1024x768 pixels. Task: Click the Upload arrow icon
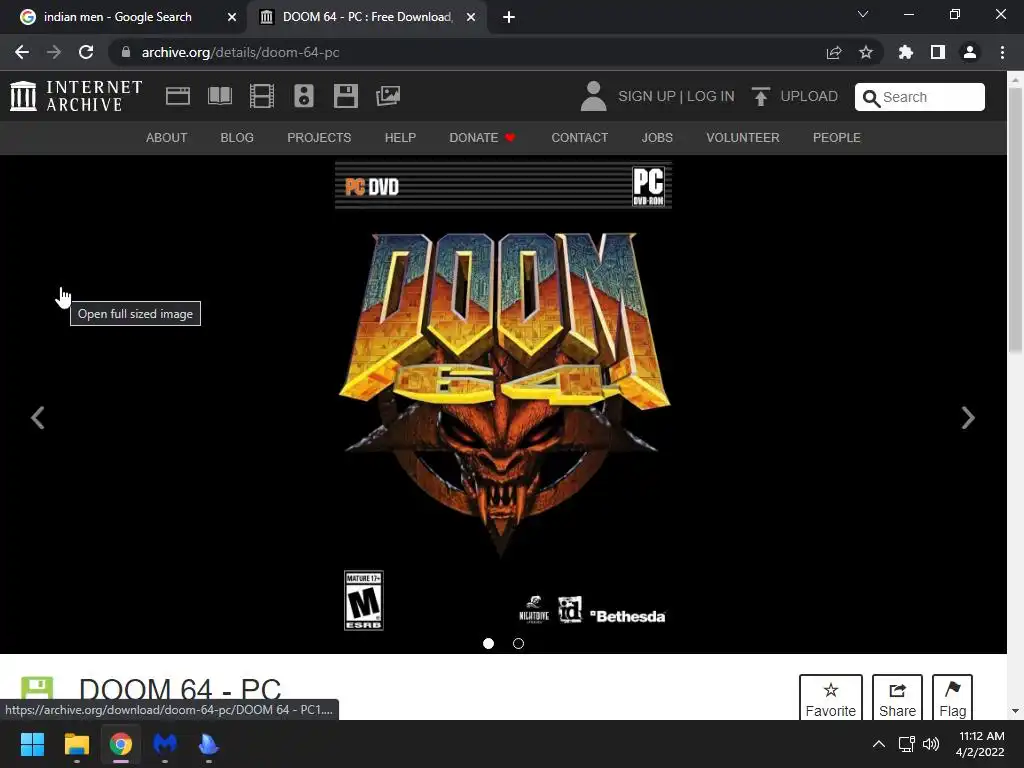point(760,97)
